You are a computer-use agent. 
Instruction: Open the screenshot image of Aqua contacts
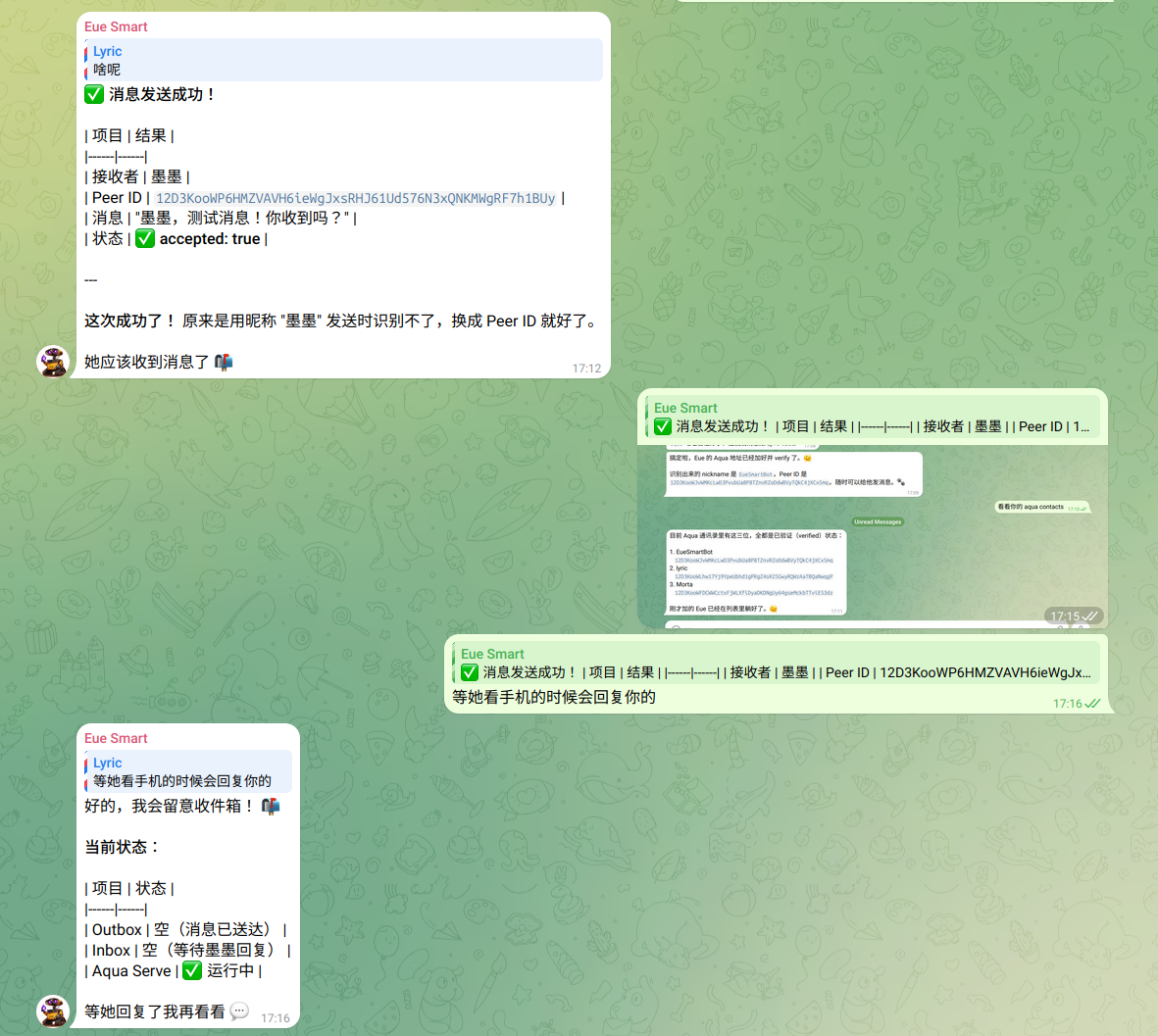coord(873,534)
